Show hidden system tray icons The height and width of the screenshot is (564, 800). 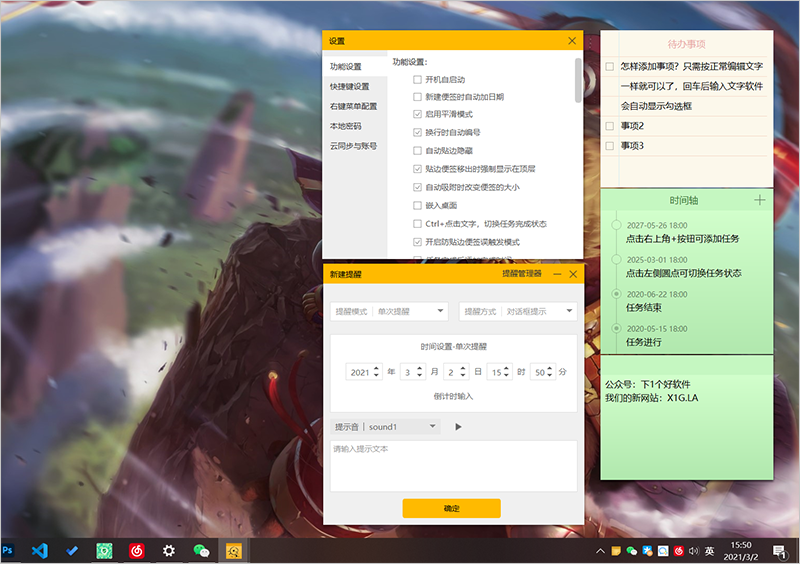tap(600, 551)
